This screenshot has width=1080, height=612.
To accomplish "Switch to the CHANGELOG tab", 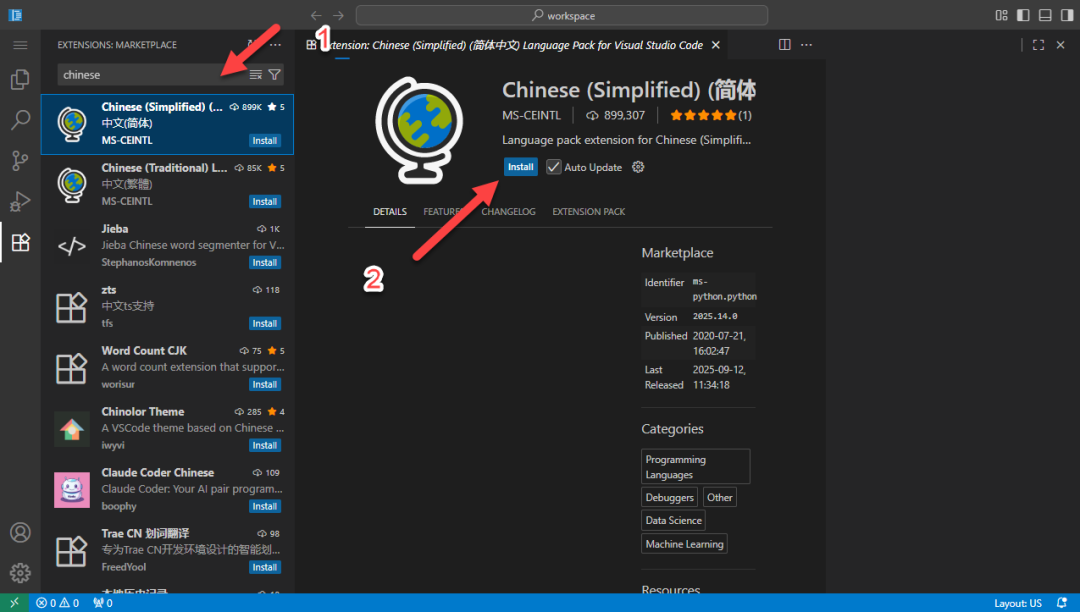I will click(508, 211).
